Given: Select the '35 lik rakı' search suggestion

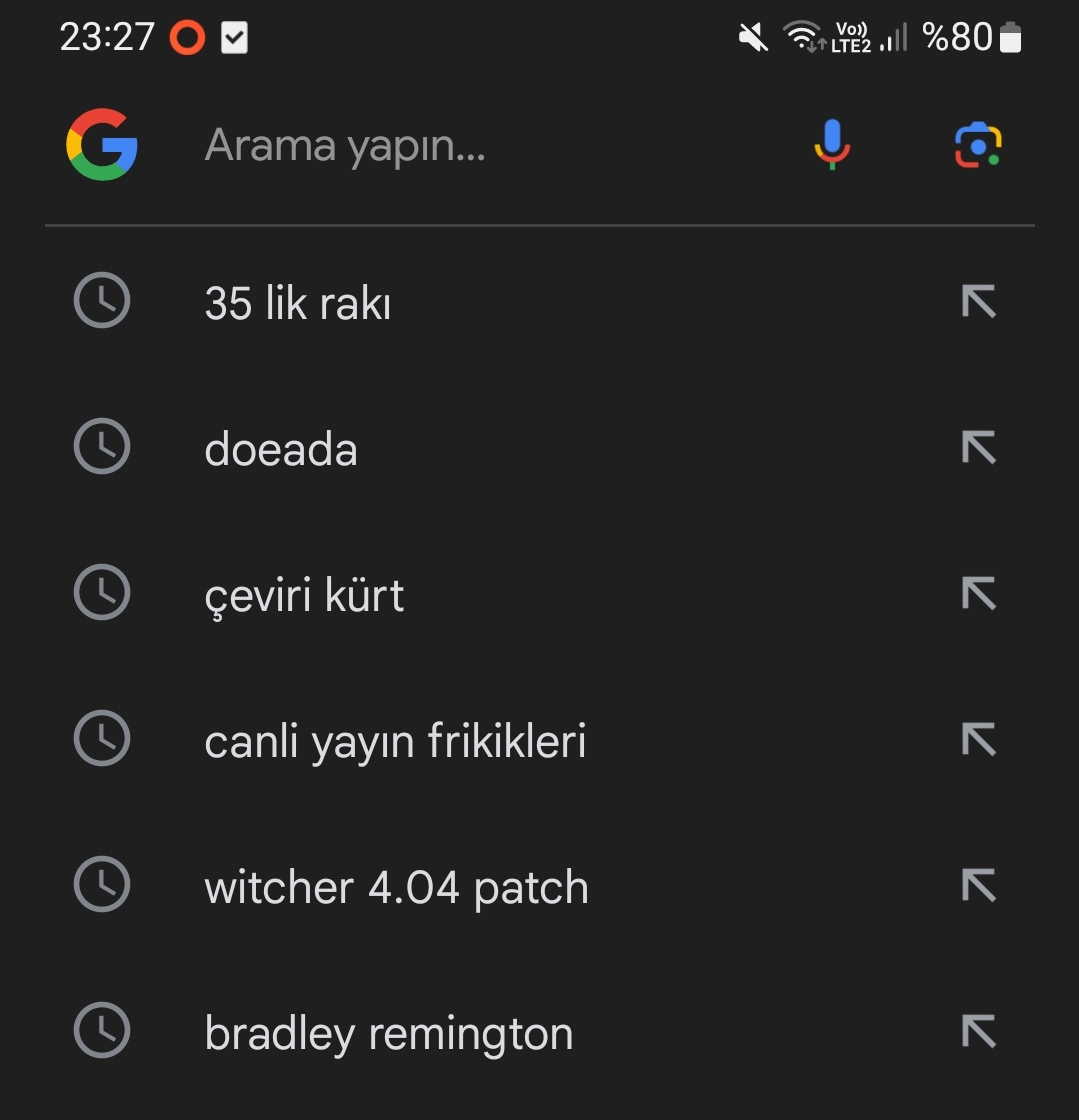Looking at the screenshot, I should (x=297, y=302).
